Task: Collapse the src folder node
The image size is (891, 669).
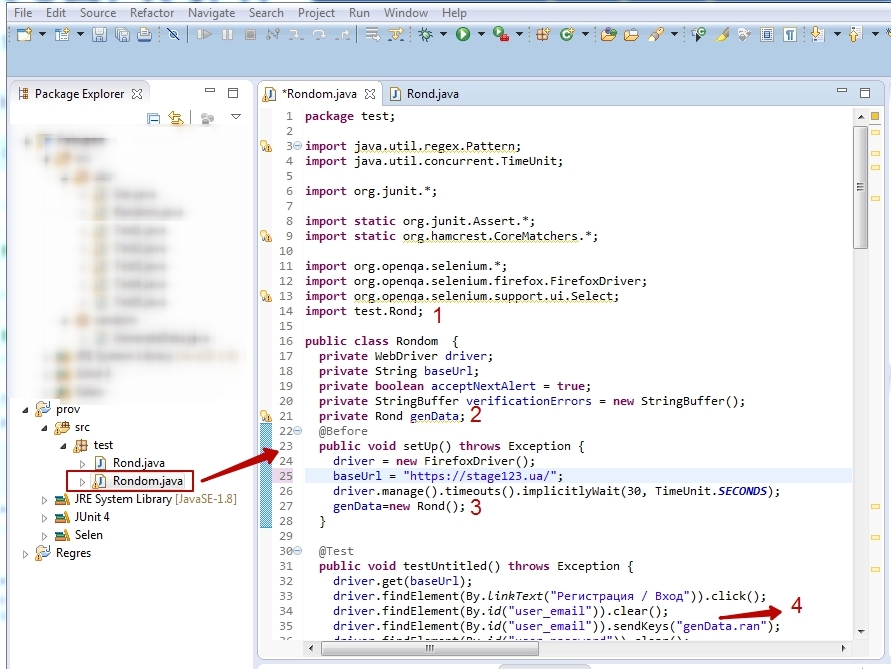Action: [x=44, y=427]
